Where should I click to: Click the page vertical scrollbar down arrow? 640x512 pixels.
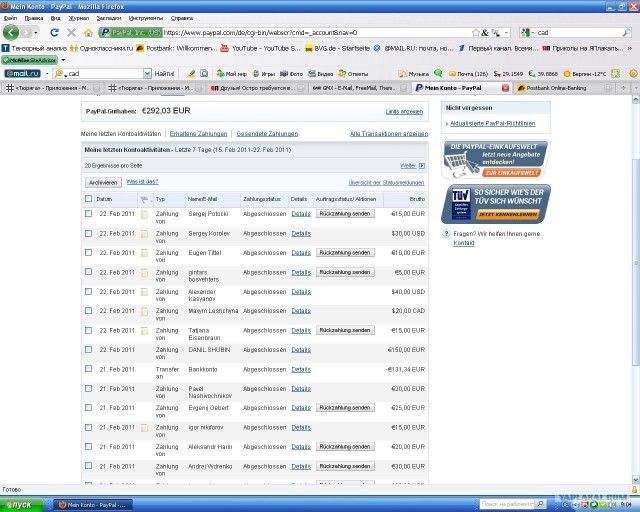point(636,480)
